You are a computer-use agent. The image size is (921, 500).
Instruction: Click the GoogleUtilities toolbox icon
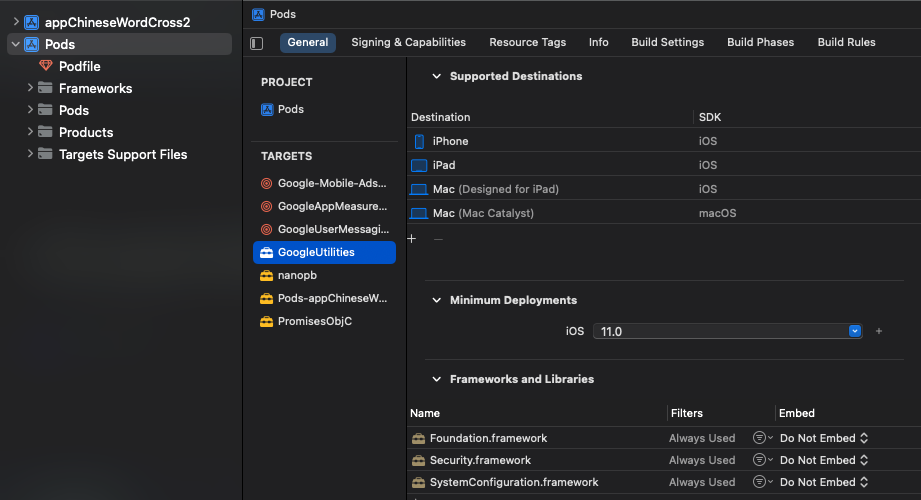[x=267, y=252]
